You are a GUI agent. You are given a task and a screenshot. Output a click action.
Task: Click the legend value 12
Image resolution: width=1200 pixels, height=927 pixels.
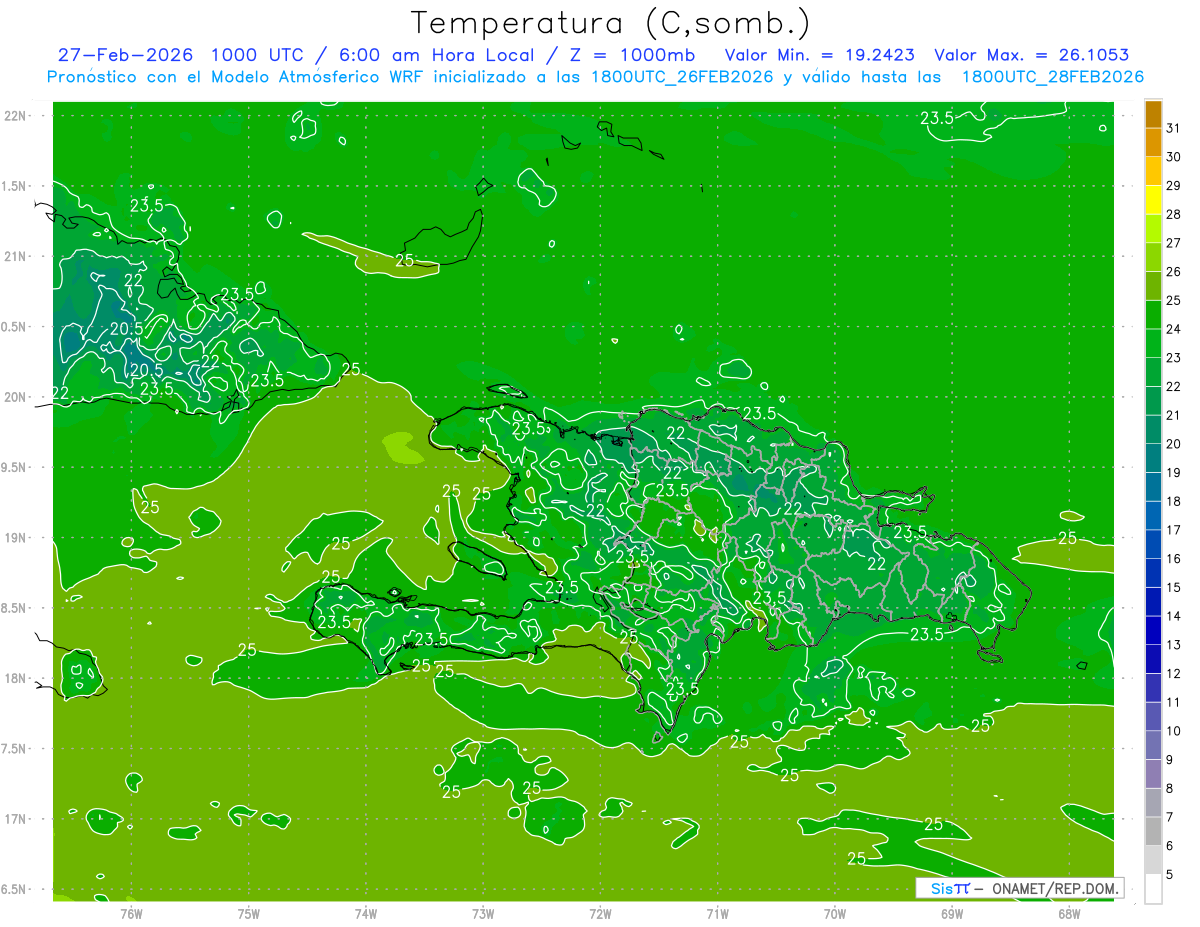point(1174,673)
